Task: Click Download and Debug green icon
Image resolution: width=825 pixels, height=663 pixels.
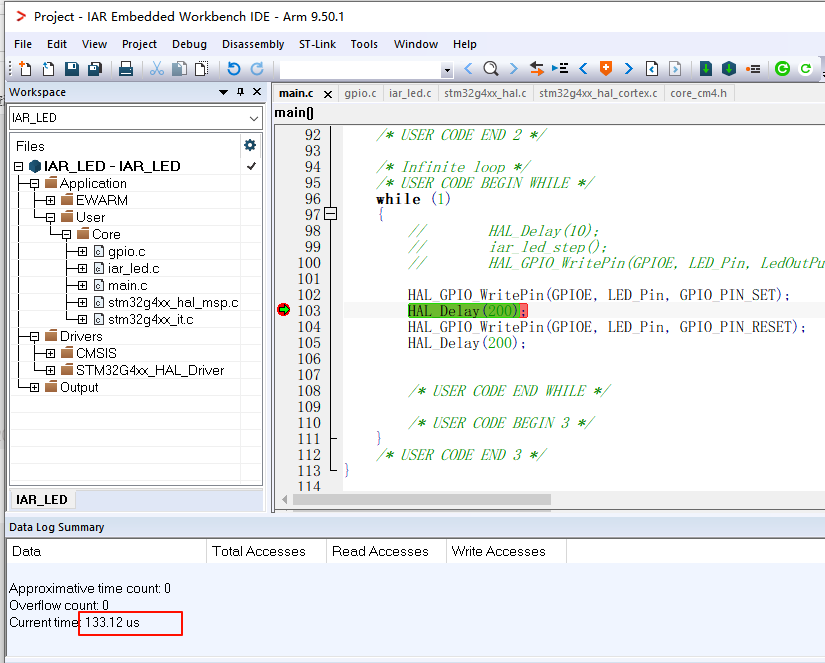Action: tap(782, 68)
